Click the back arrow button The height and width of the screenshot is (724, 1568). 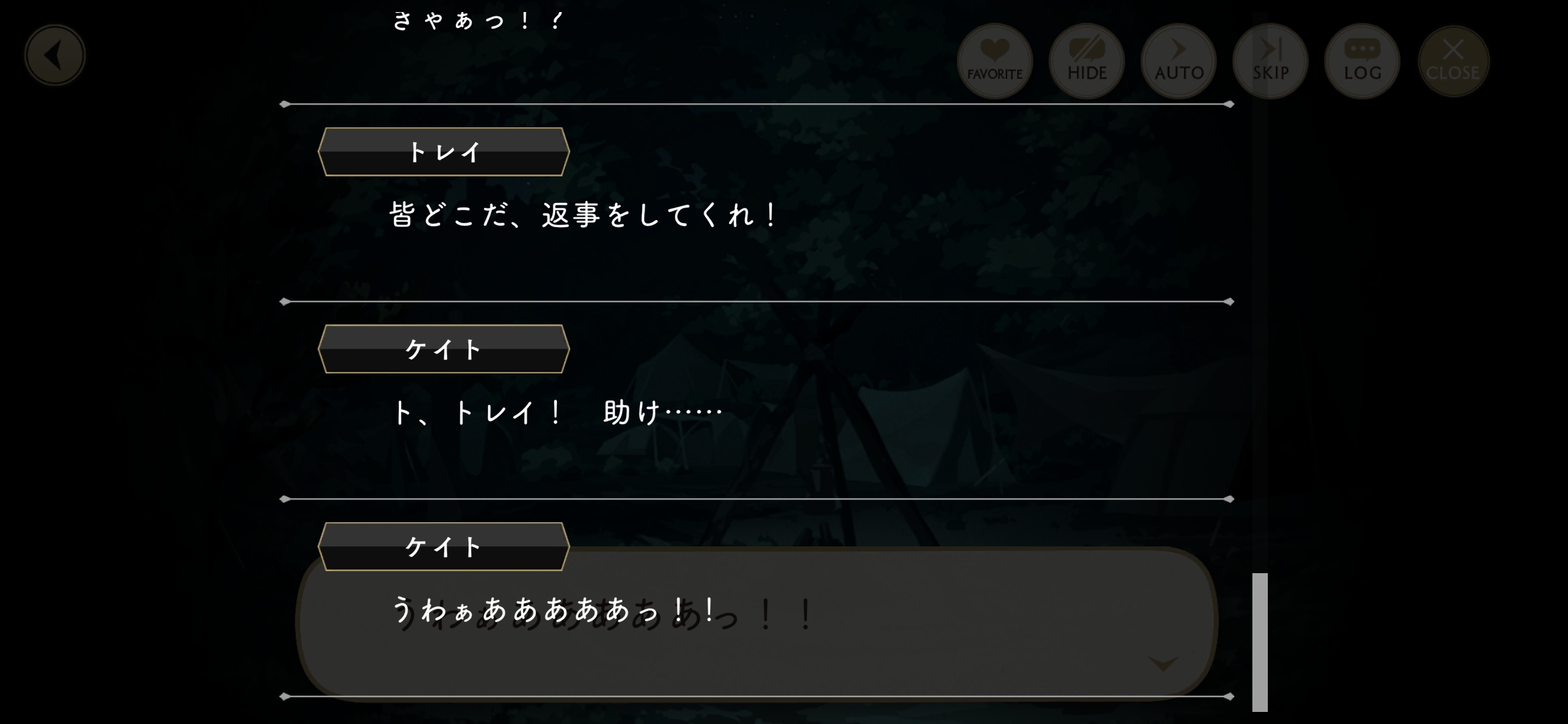(55, 55)
